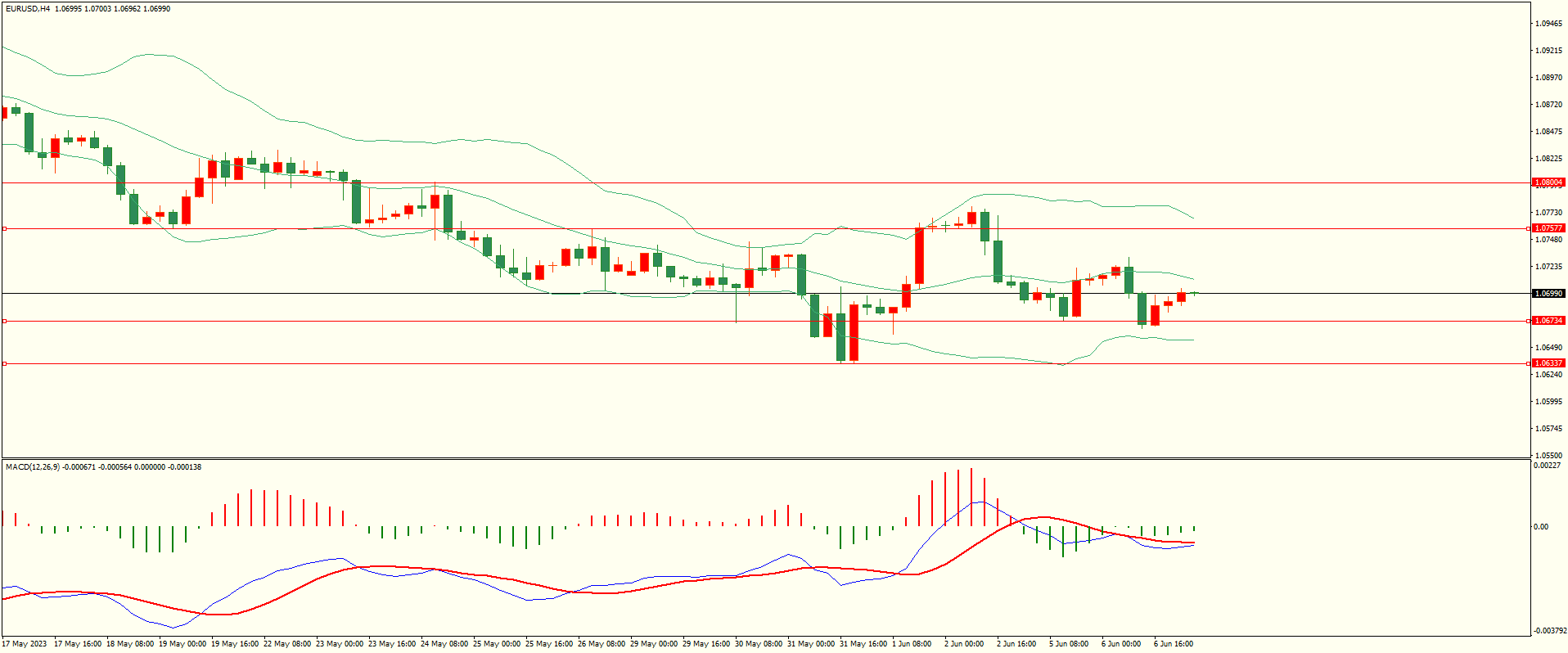Click the 29 May 00:00 time label
This screenshot has height=653, width=1568.
point(654,644)
